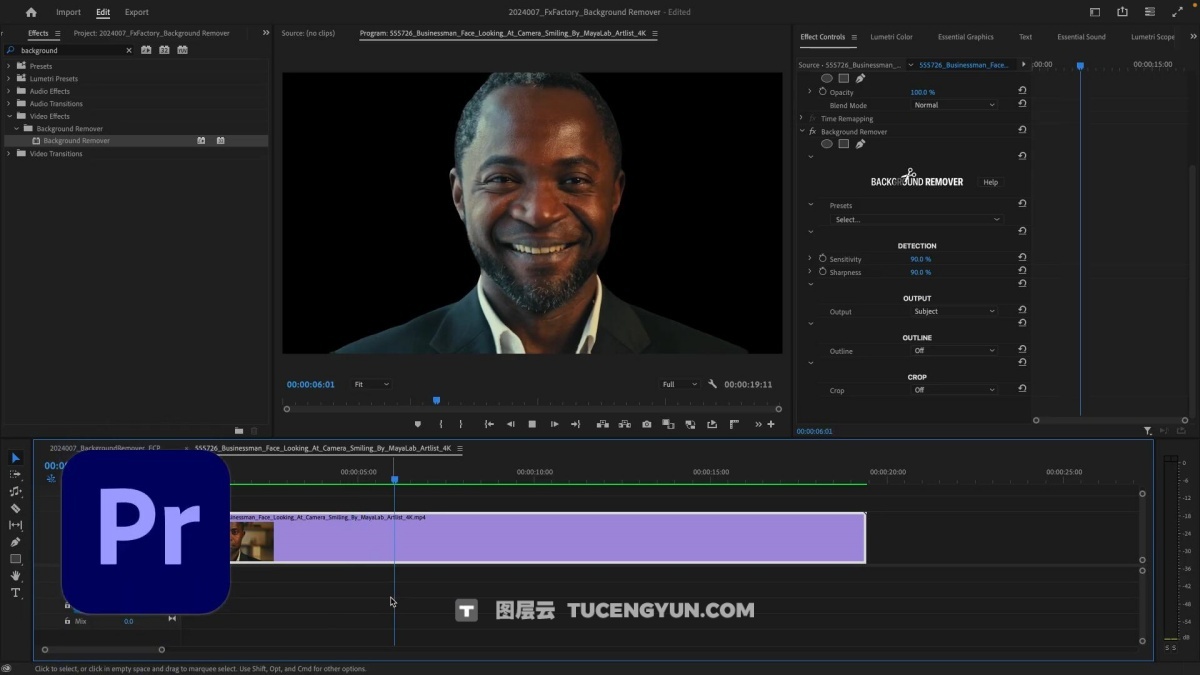
Task: Select the Slip tool
Action: point(15,525)
